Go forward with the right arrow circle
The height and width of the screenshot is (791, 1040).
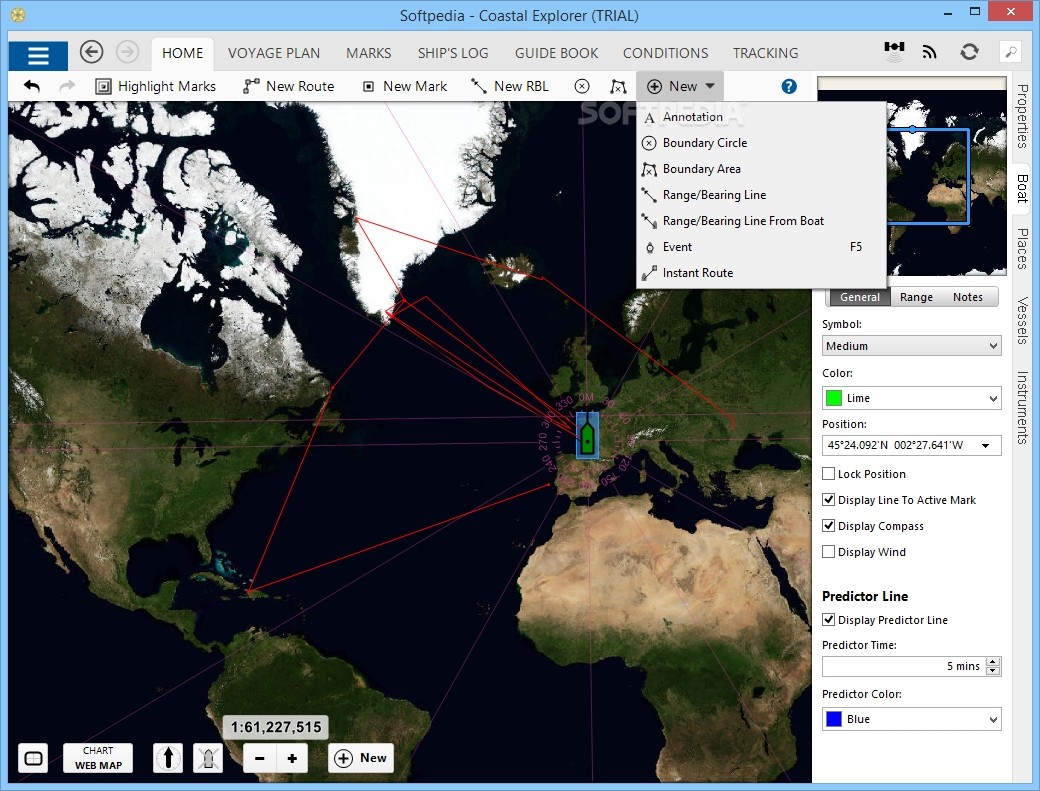[x=128, y=52]
